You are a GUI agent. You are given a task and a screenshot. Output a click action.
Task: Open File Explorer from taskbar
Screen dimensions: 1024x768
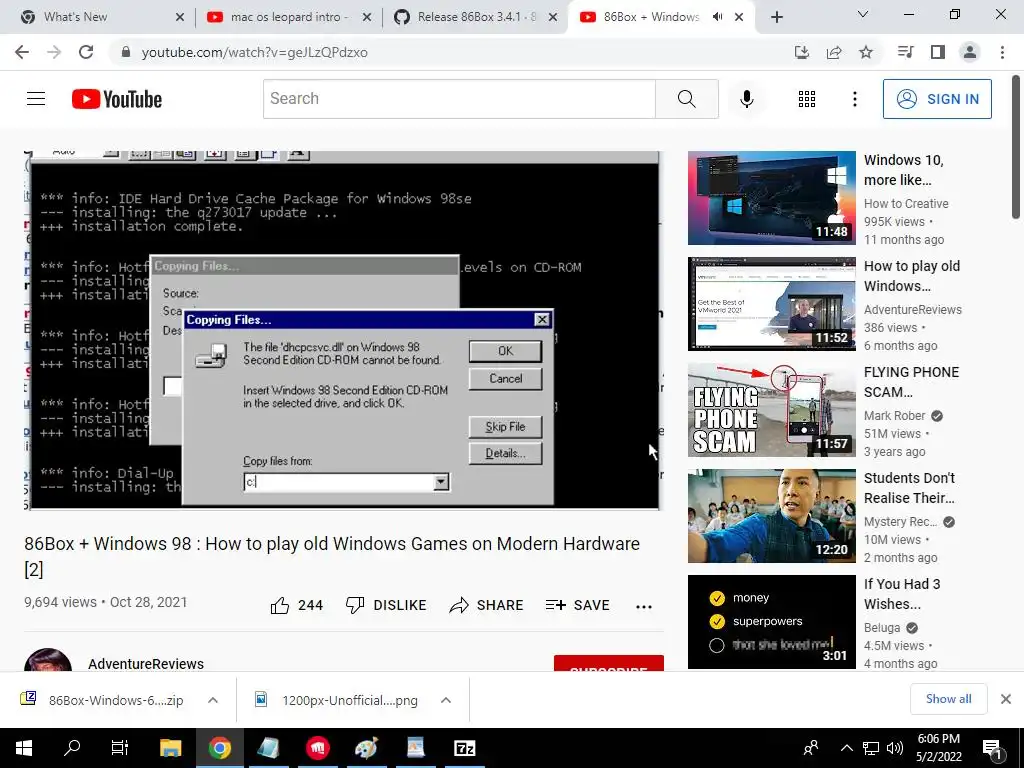(170, 748)
